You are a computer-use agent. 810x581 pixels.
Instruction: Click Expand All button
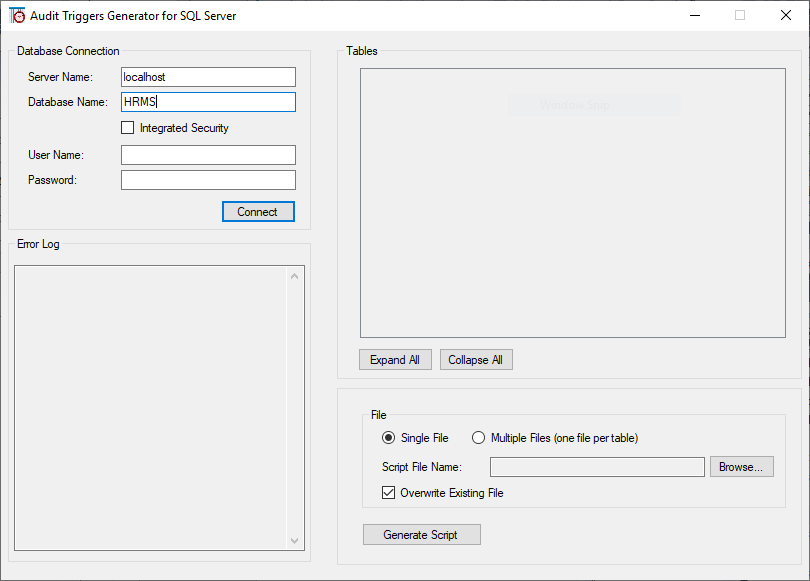tap(395, 360)
